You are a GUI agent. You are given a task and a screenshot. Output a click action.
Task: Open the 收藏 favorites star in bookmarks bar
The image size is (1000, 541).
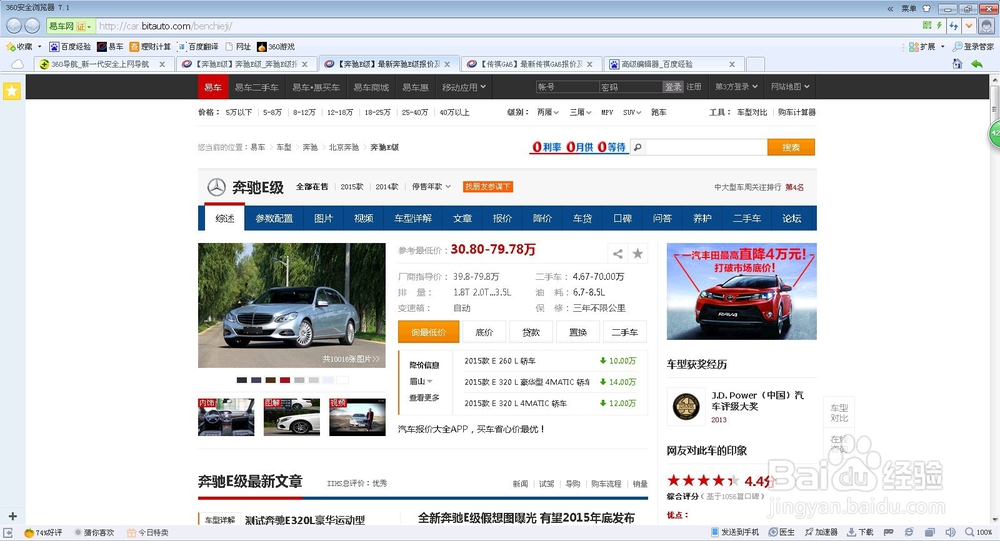[11, 47]
